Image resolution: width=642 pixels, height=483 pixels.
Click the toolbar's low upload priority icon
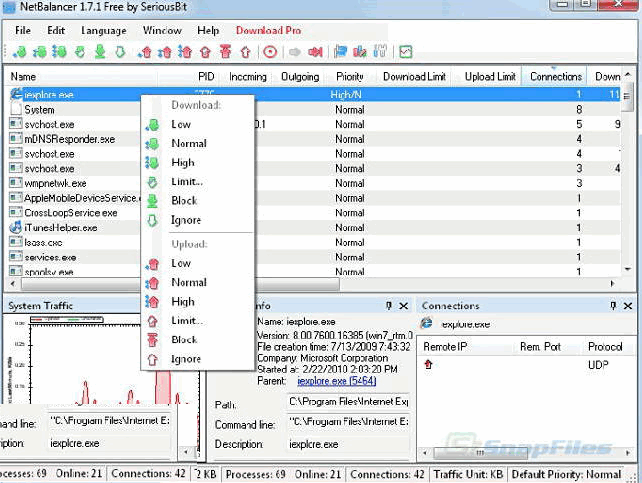[x=145, y=52]
